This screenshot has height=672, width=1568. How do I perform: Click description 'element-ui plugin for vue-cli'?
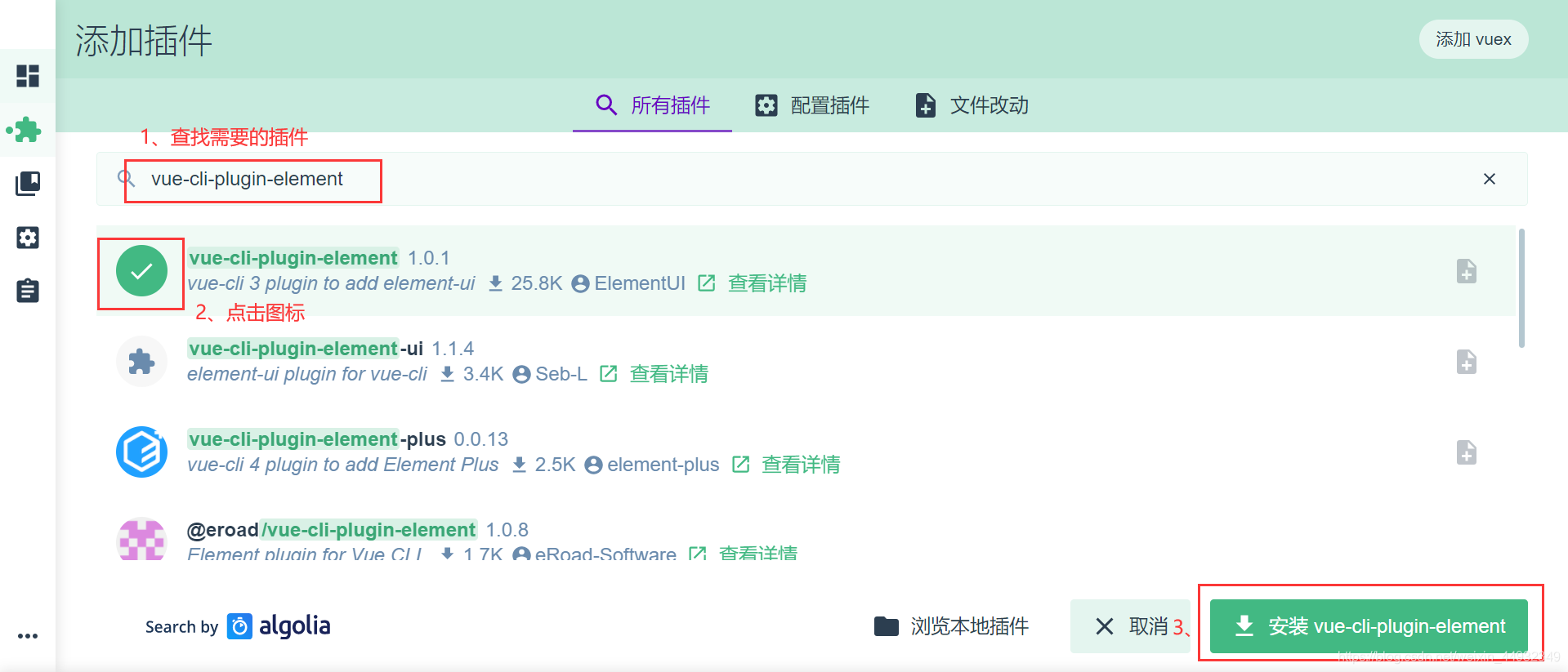click(307, 374)
